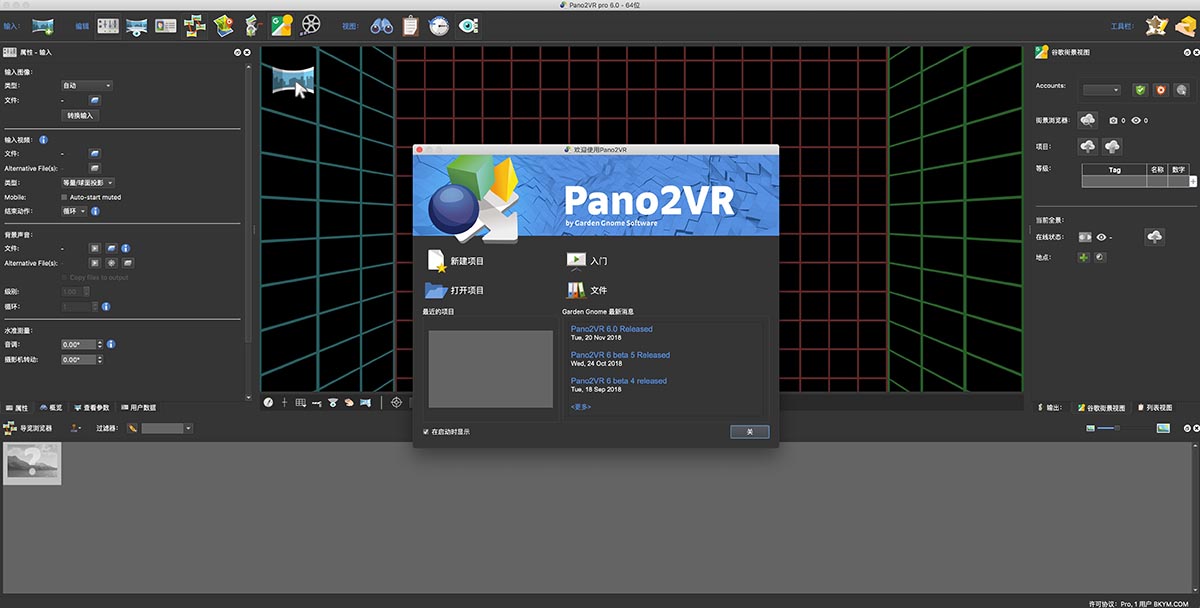
Task: Open the end action dropdown
Action: coord(74,211)
